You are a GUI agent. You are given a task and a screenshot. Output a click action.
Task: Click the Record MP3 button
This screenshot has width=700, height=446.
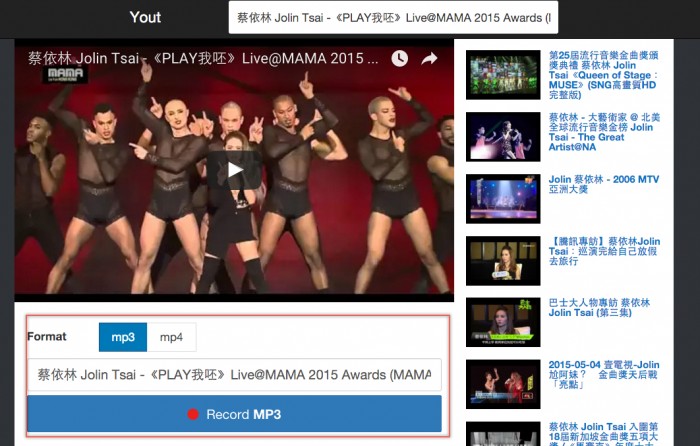click(x=234, y=414)
